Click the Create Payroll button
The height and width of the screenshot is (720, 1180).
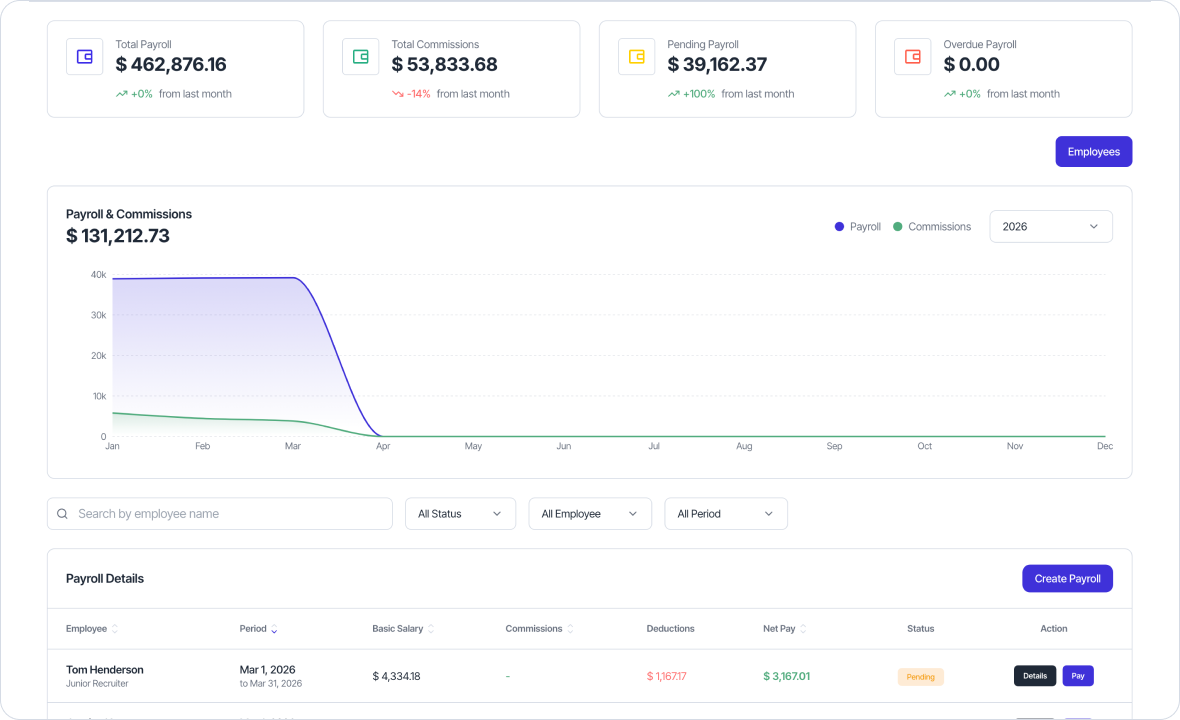(x=1067, y=578)
